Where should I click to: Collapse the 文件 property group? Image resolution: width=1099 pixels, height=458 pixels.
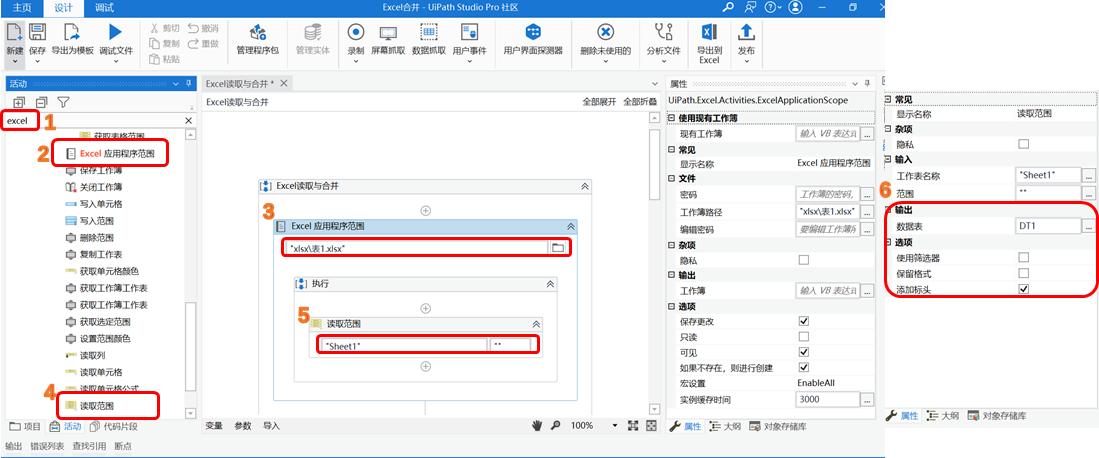(671, 179)
